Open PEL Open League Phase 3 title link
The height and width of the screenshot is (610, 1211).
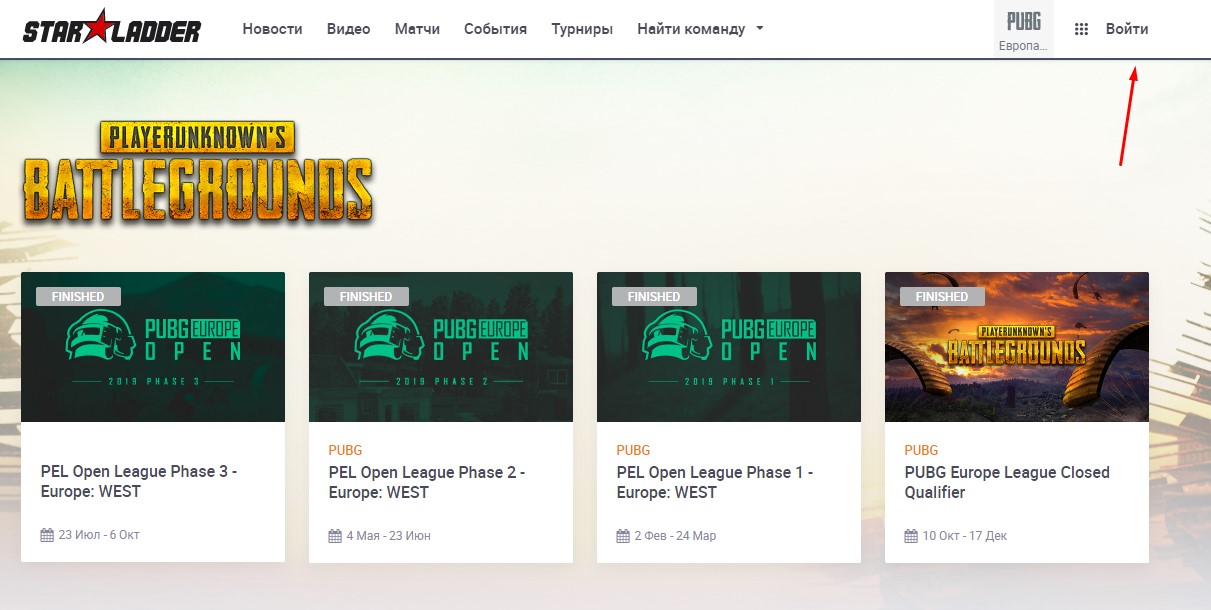tap(139, 482)
